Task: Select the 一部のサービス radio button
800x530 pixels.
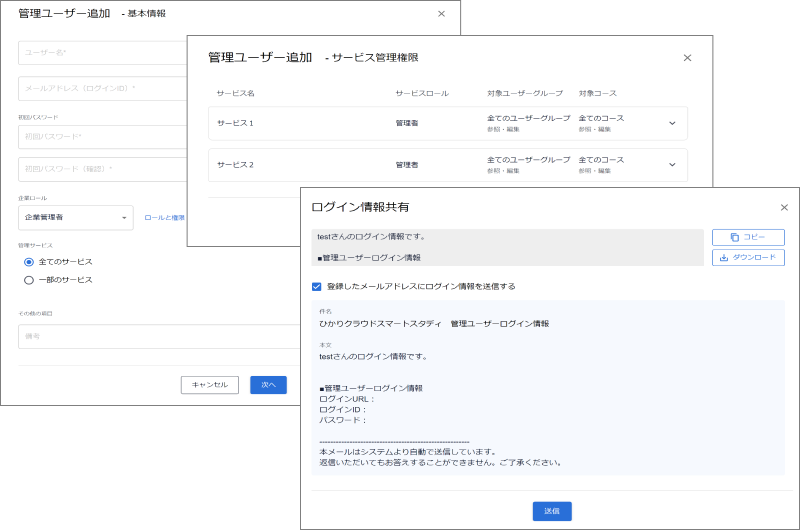Action: point(29,280)
